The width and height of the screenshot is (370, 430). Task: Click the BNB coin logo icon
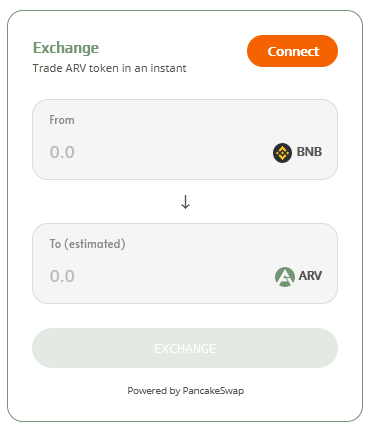[282, 153]
